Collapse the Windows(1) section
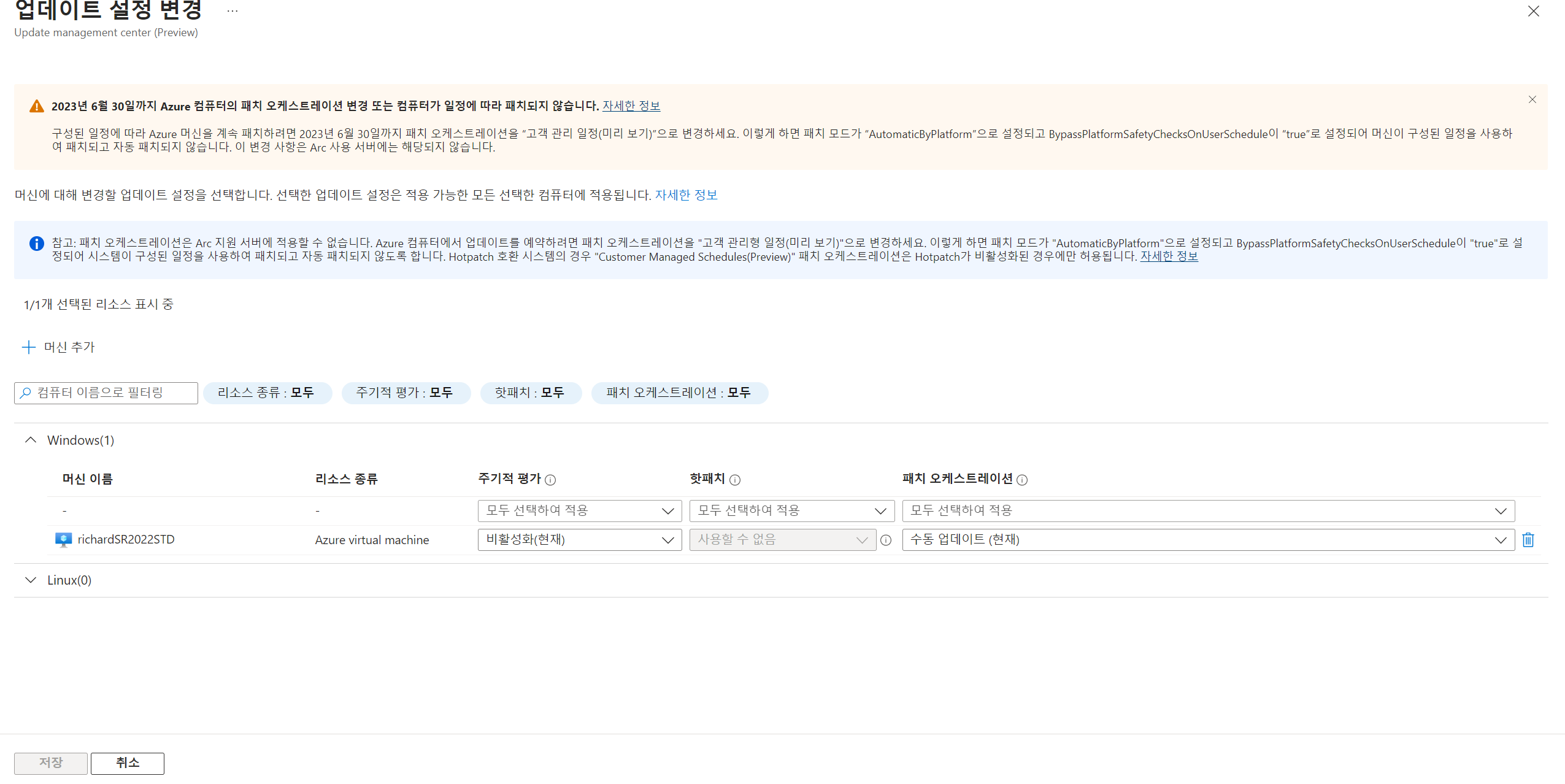The width and height of the screenshot is (1565, 784). (31, 440)
